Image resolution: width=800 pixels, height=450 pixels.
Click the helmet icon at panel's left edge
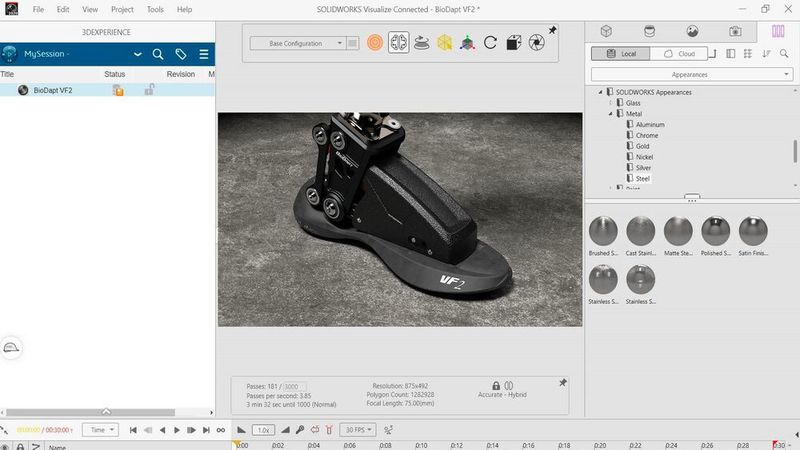point(11,348)
